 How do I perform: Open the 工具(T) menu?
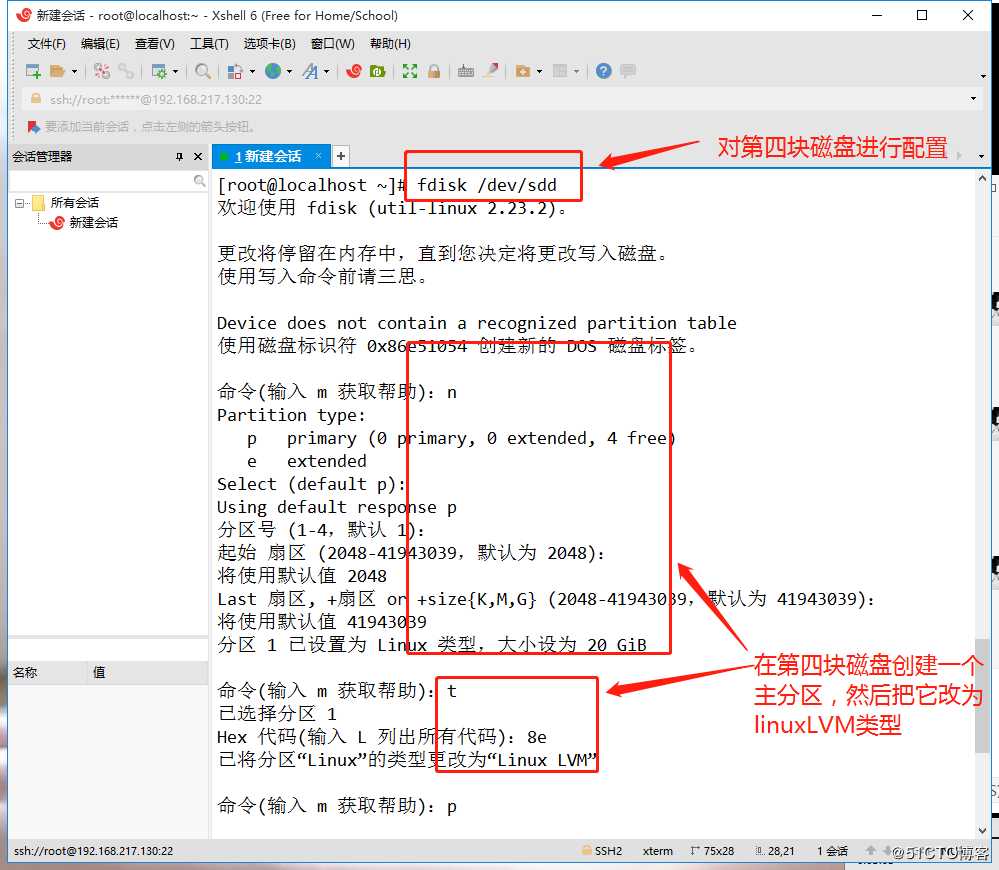pyautogui.click(x=209, y=43)
